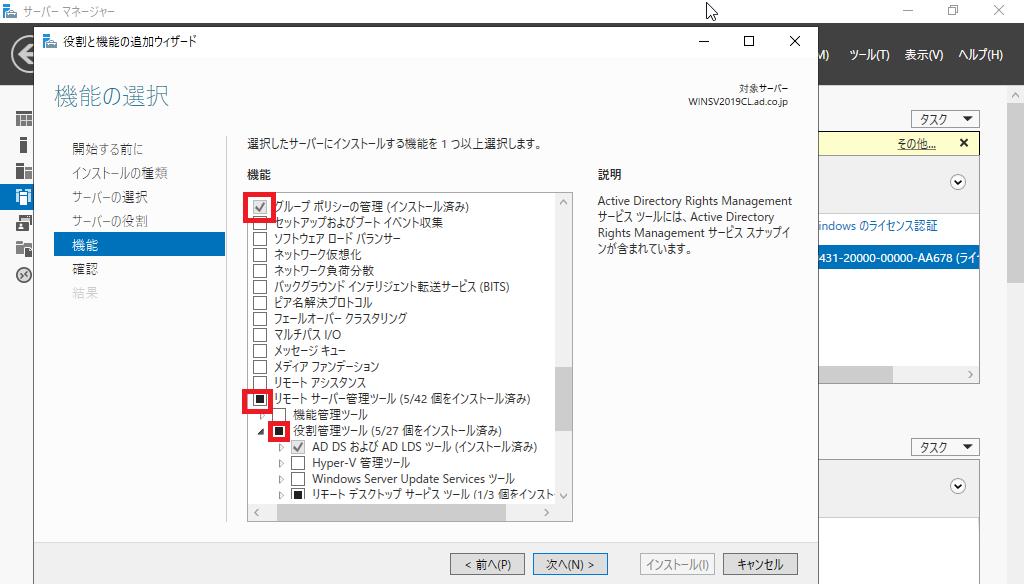Dismiss the yellow notification bar with X

pyautogui.click(x=964, y=143)
